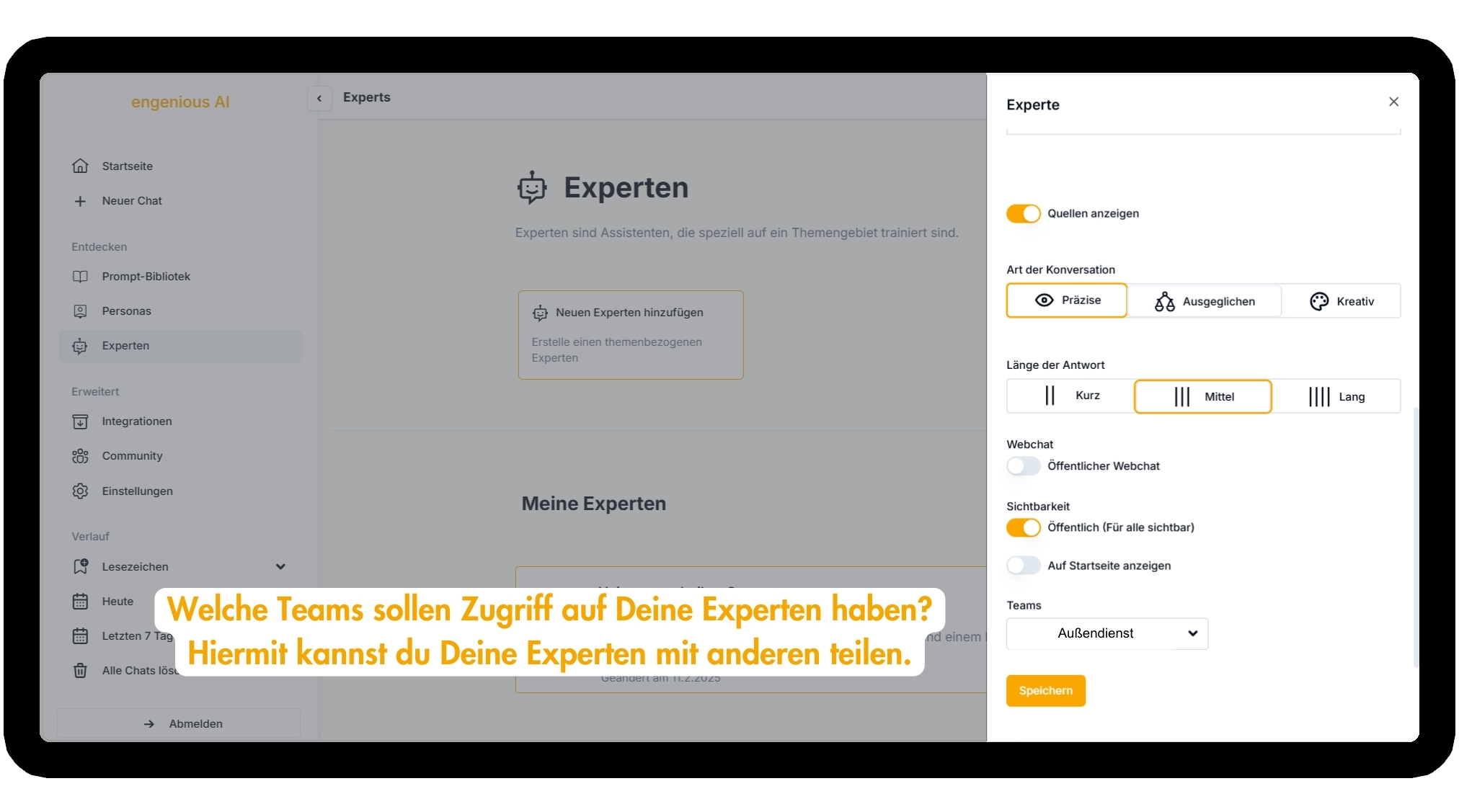Turn on Auf Startseite anzeigen

(x=1023, y=566)
